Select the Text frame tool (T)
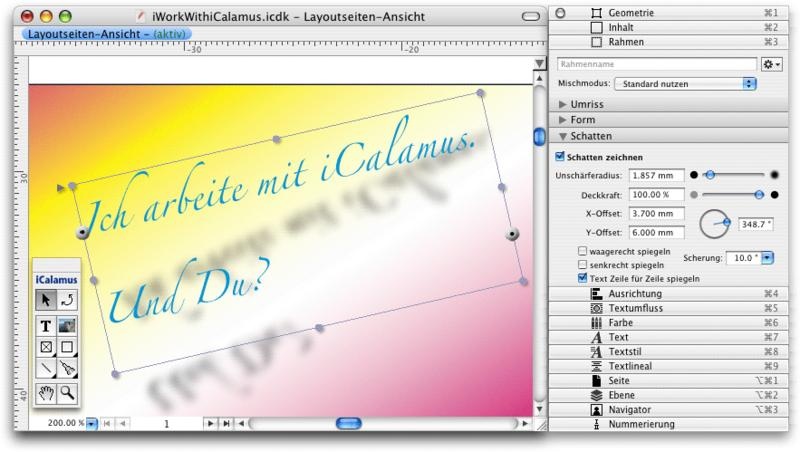 [x=46, y=325]
